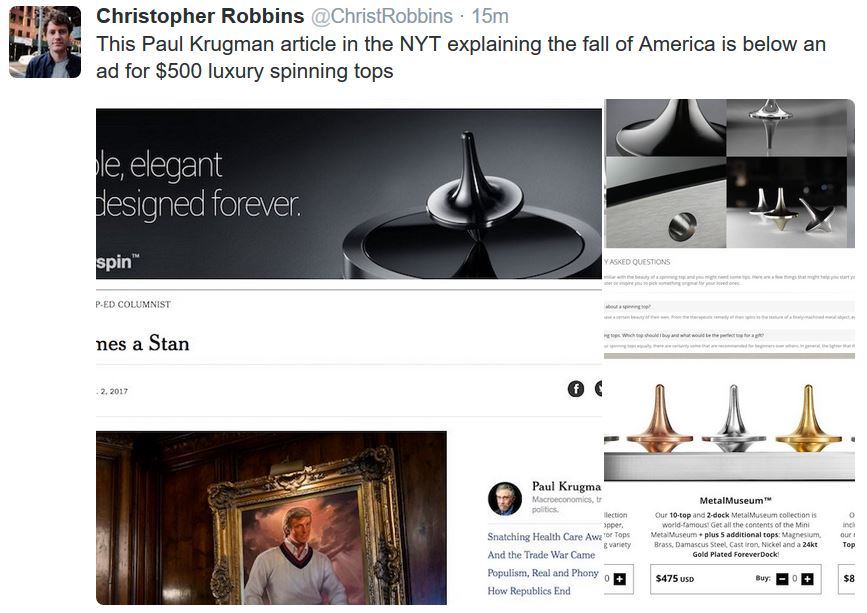This screenshot has width=867, height=613.
Task: Click the spinning top banner ad image
Action: (x=349, y=193)
